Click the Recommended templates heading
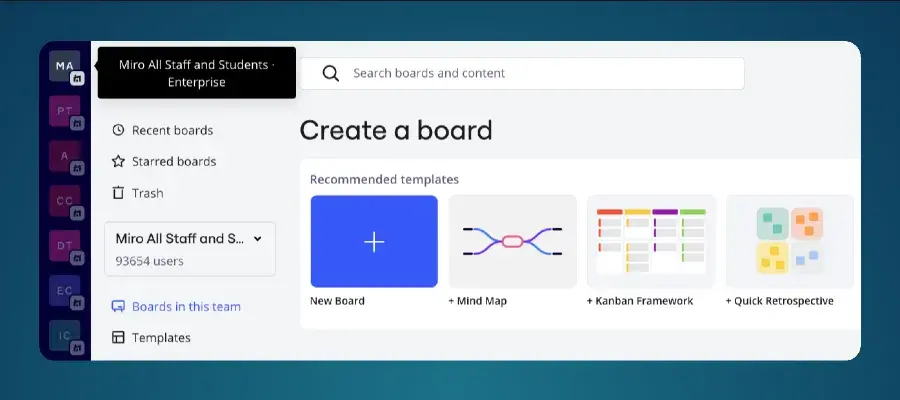 click(x=385, y=180)
